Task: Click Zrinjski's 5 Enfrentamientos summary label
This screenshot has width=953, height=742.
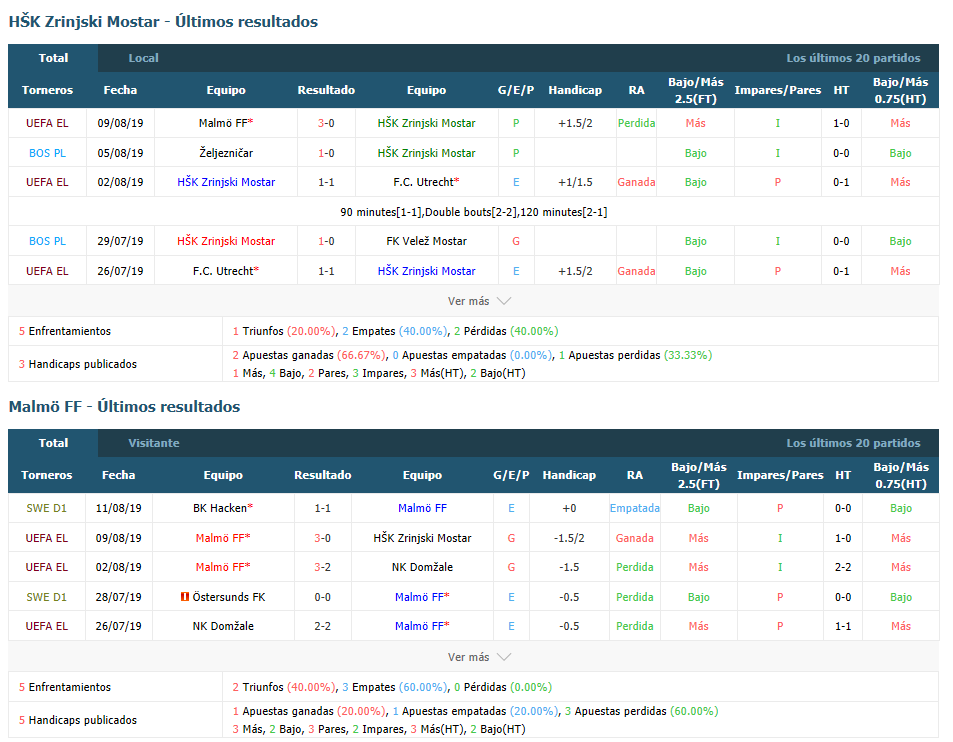Action: pos(64,331)
